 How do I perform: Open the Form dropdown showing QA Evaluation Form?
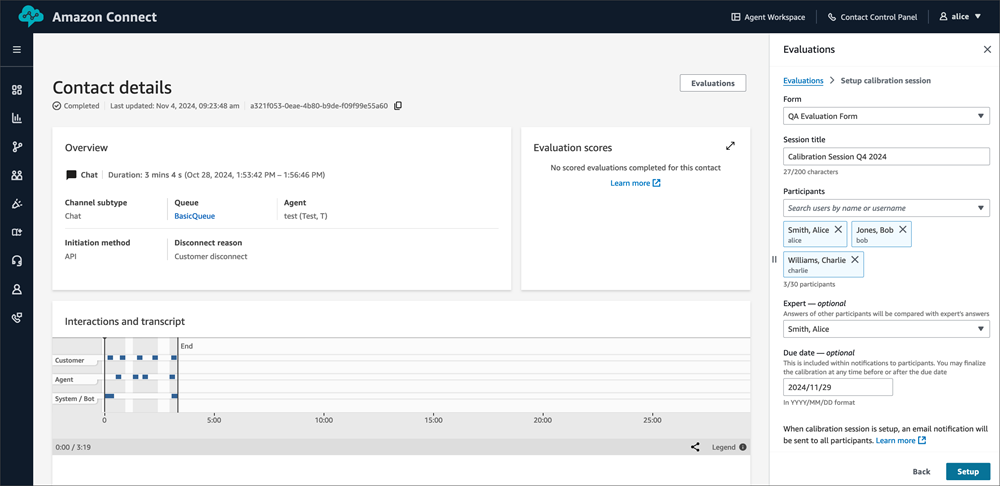[886, 116]
